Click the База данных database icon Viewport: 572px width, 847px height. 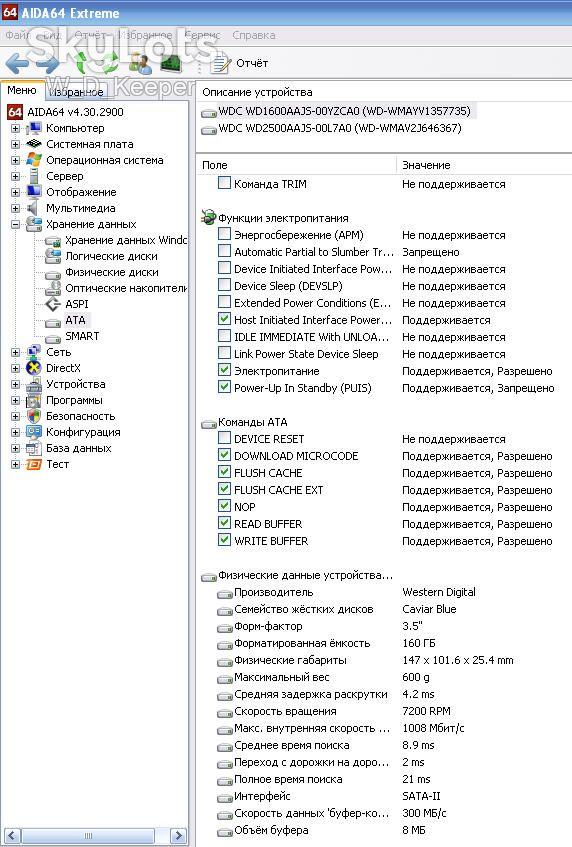pyautogui.click(x=34, y=448)
